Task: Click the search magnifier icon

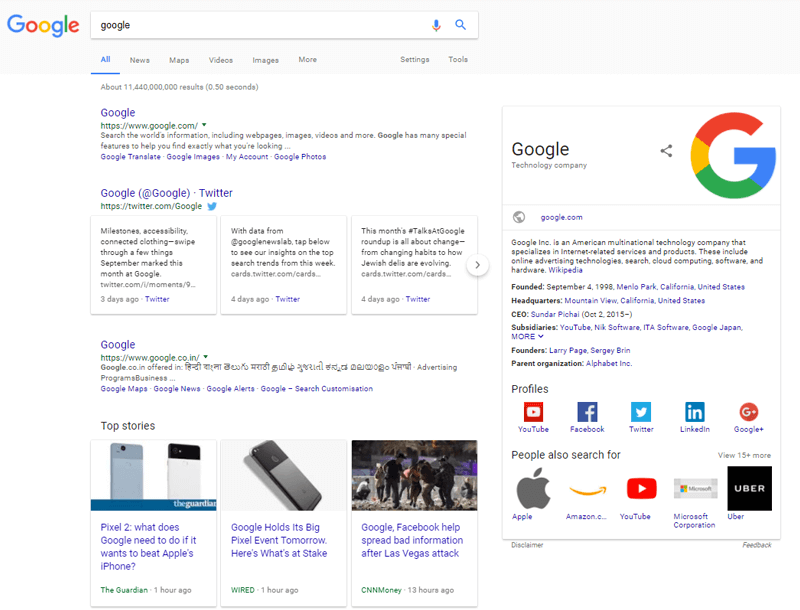Action: [x=461, y=24]
